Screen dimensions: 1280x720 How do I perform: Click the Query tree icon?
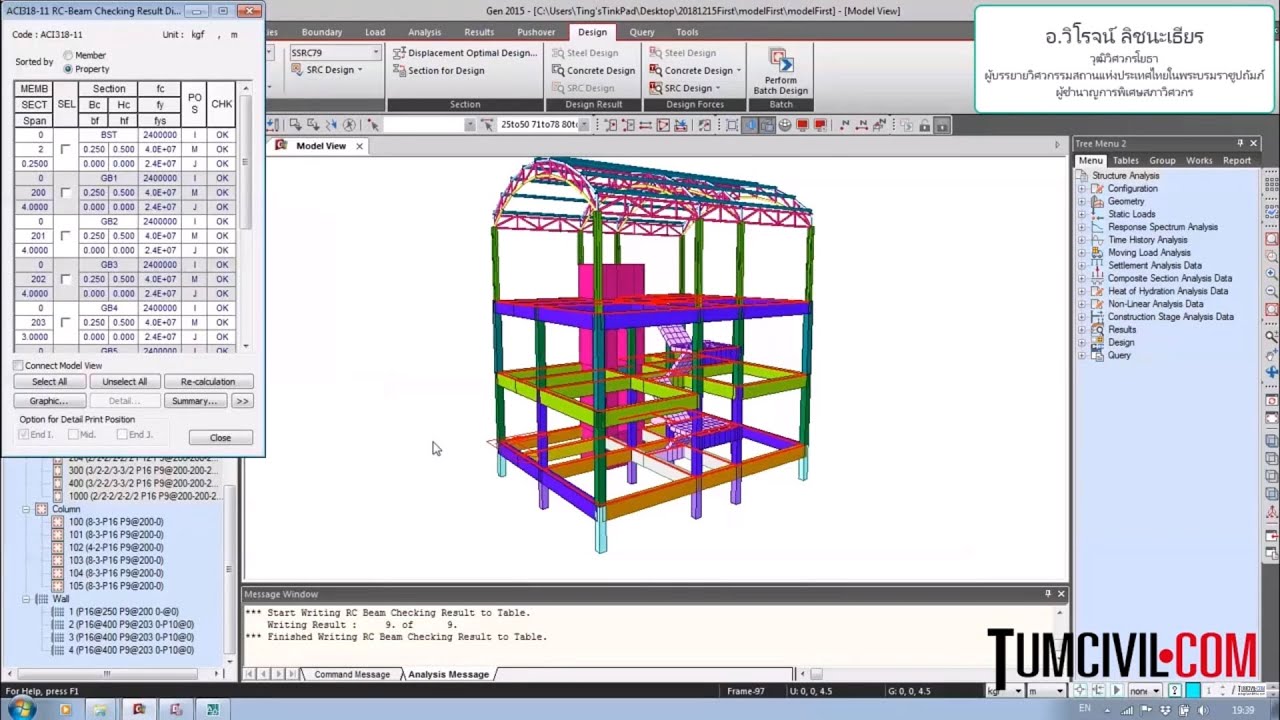[x=1098, y=355]
